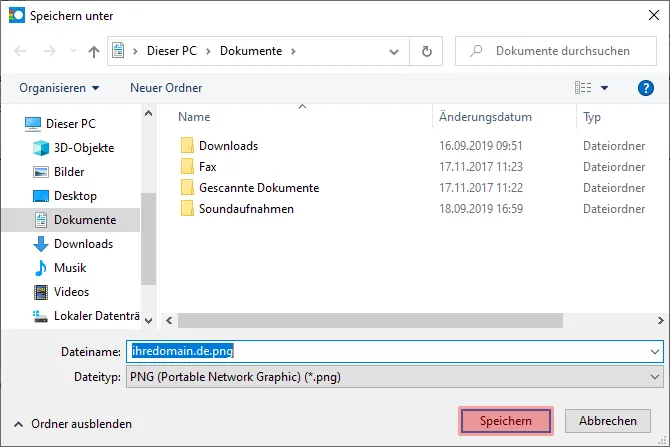Sort files by the Typ column
Image resolution: width=670 pixels, height=447 pixels.
point(592,117)
